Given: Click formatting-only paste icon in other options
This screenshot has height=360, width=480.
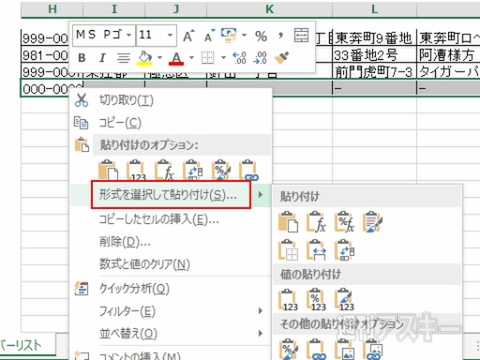Looking at the screenshot, I should (288, 349).
